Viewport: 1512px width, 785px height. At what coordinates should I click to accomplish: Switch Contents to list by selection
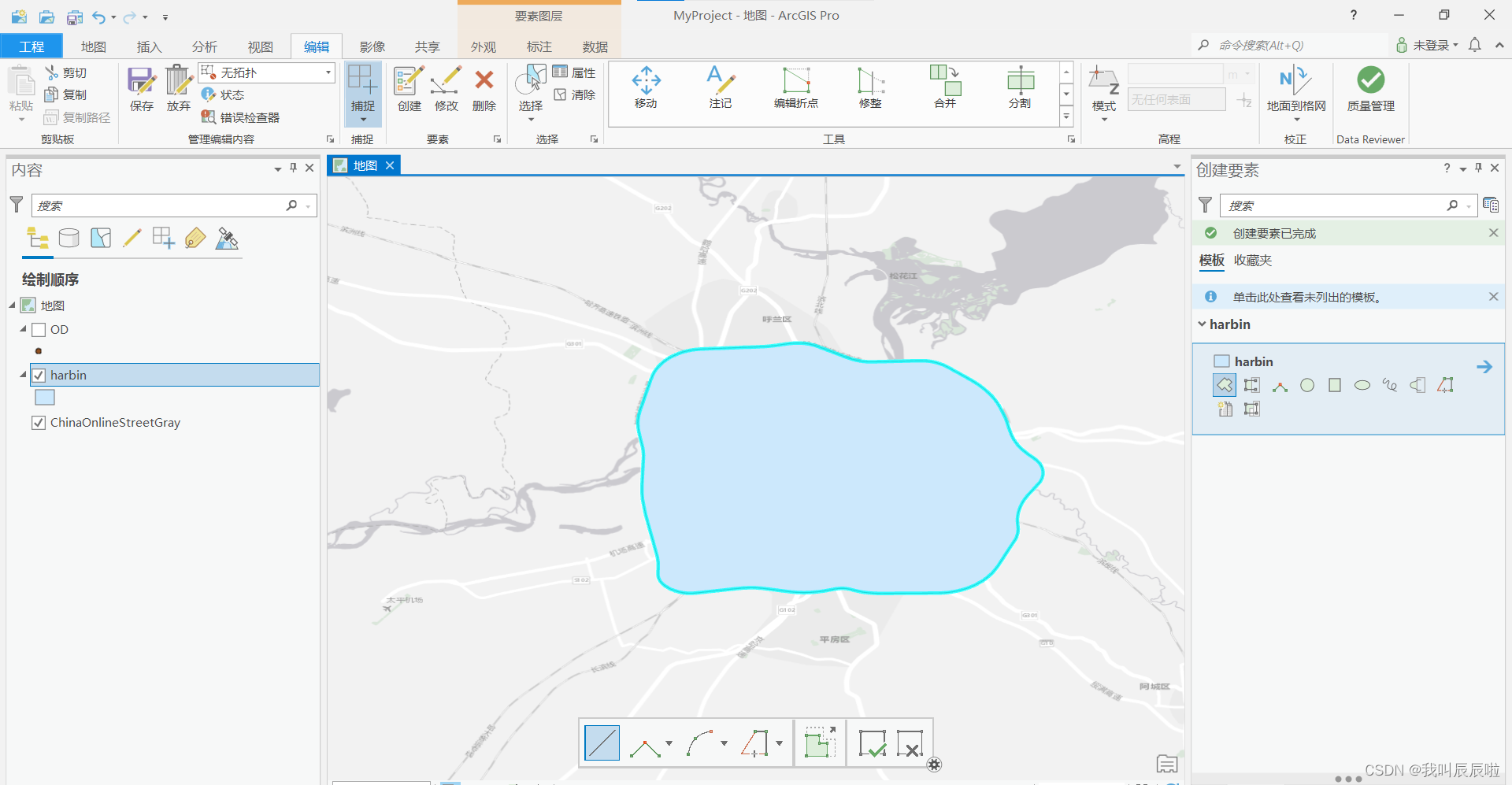(x=101, y=238)
